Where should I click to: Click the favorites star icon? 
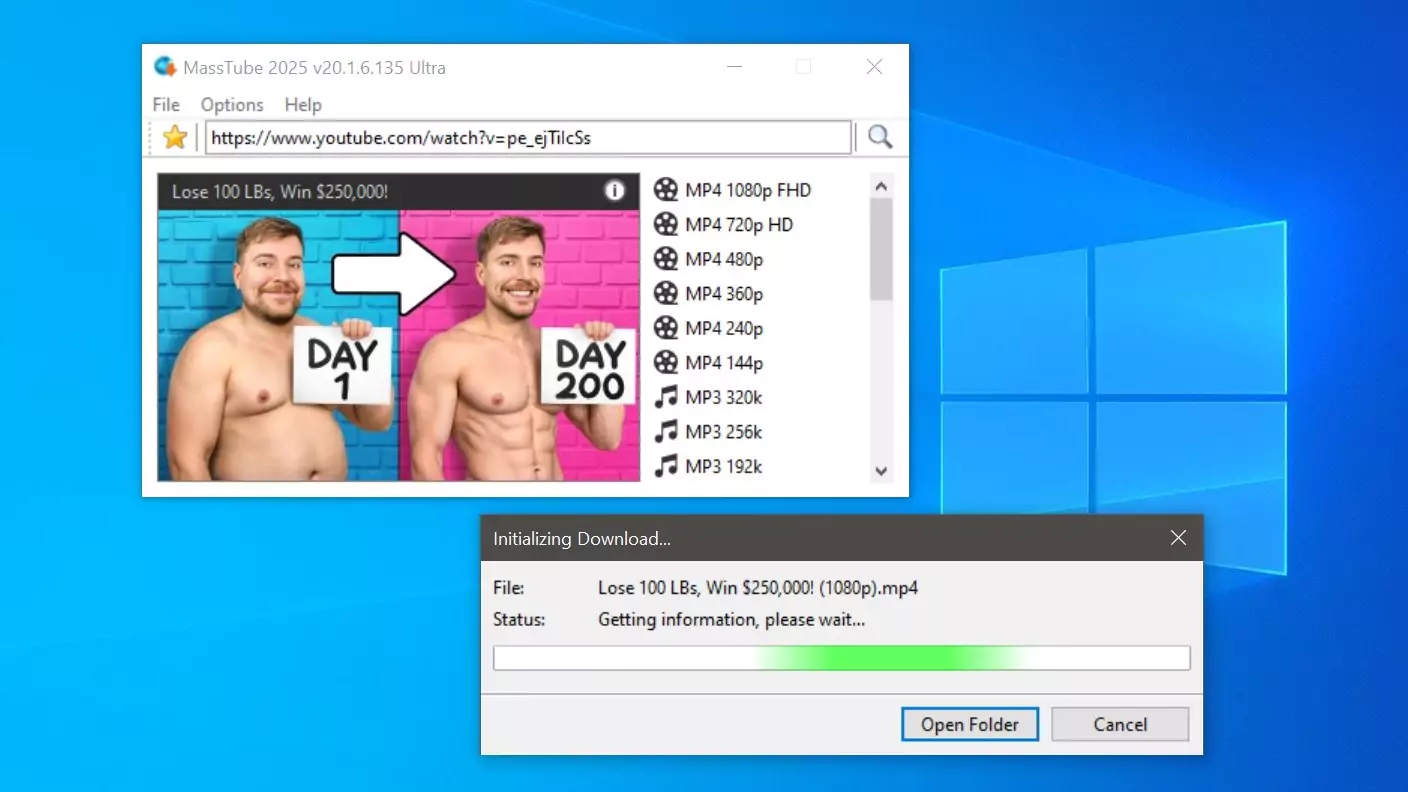(x=175, y=137)
